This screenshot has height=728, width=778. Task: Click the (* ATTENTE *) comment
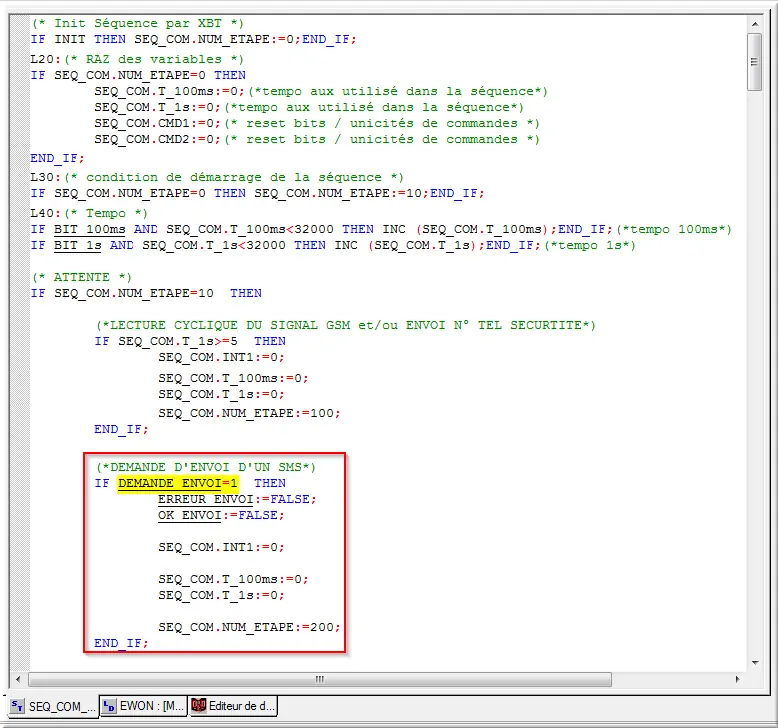tap(82, 277)
